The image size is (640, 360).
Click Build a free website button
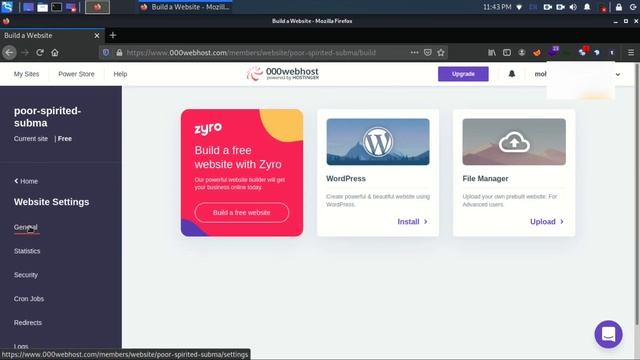(242, 212)
